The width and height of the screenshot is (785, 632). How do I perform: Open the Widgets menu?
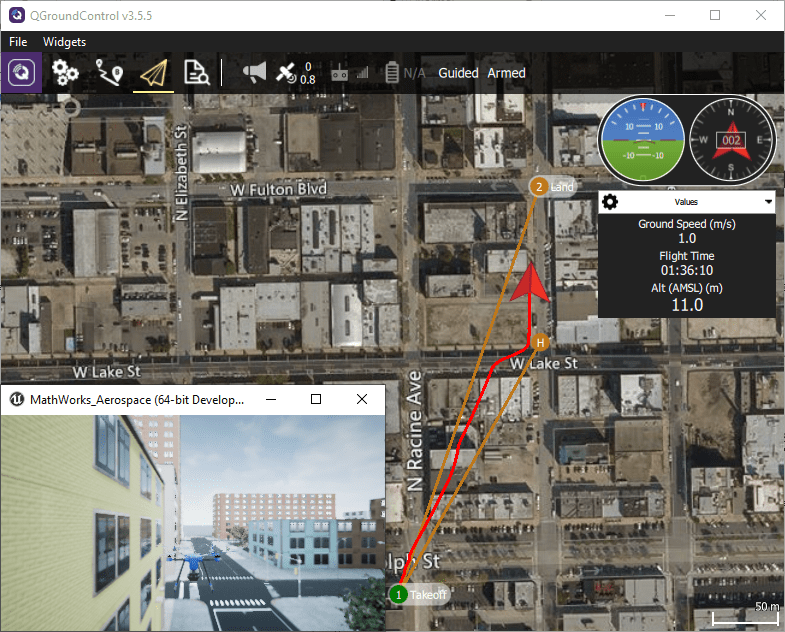click(x=64, y=42)
